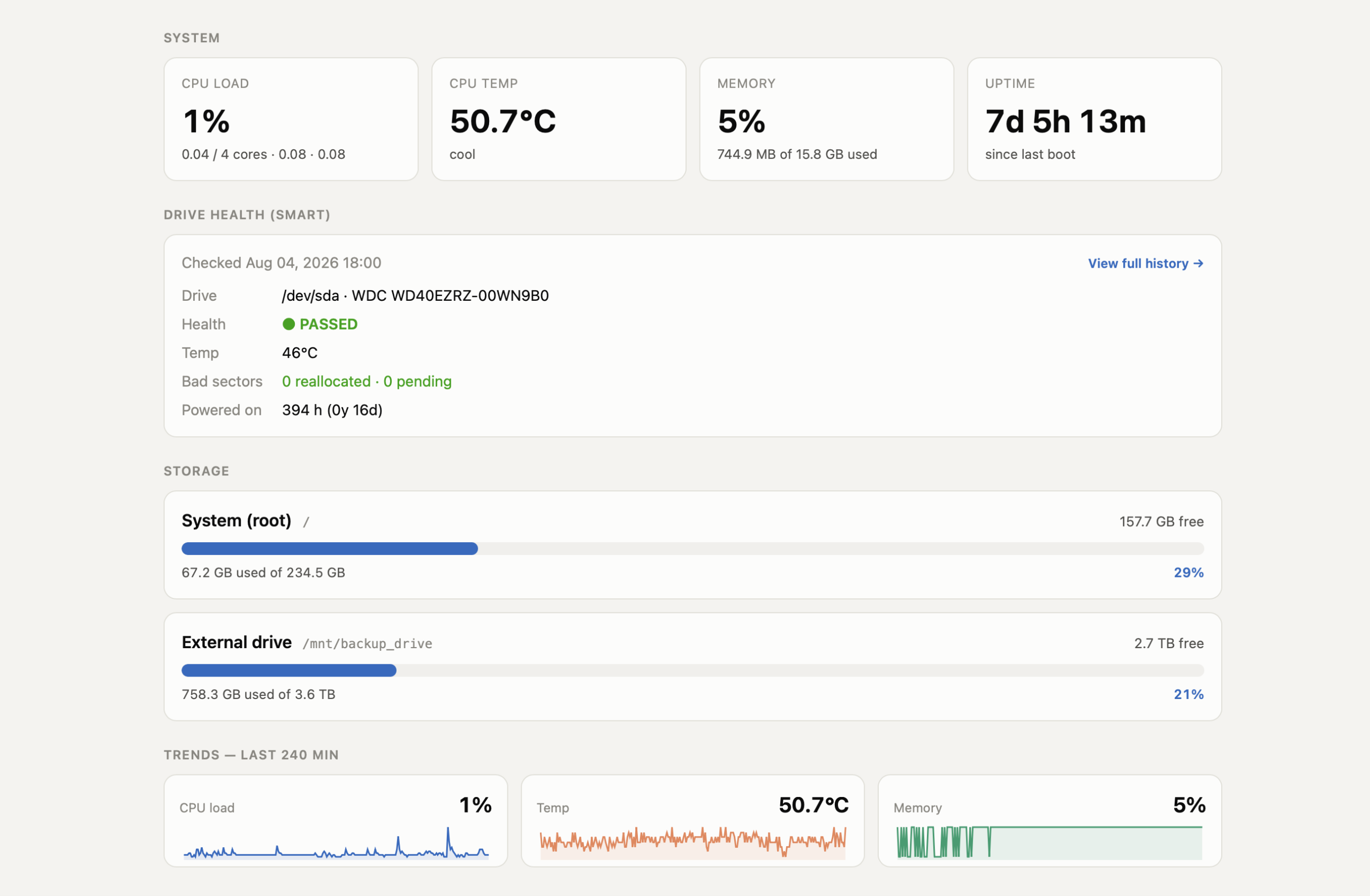This screenshot has width=1370, height=896.
Task: Click the SYSTEM section heading
Action: click(x=192, y=37)
